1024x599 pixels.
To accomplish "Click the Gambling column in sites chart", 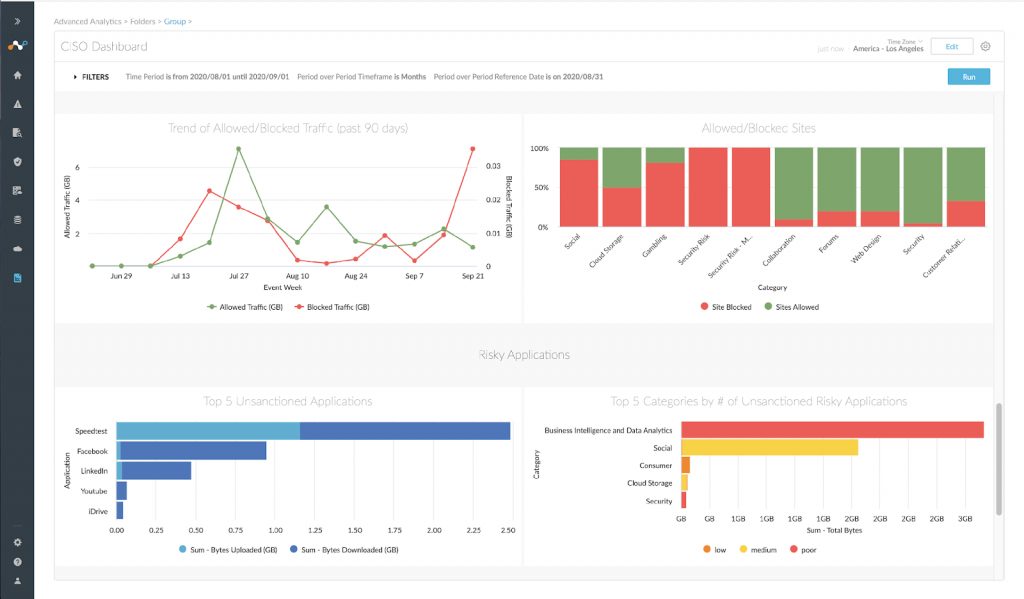I will (x=665, y=187).
